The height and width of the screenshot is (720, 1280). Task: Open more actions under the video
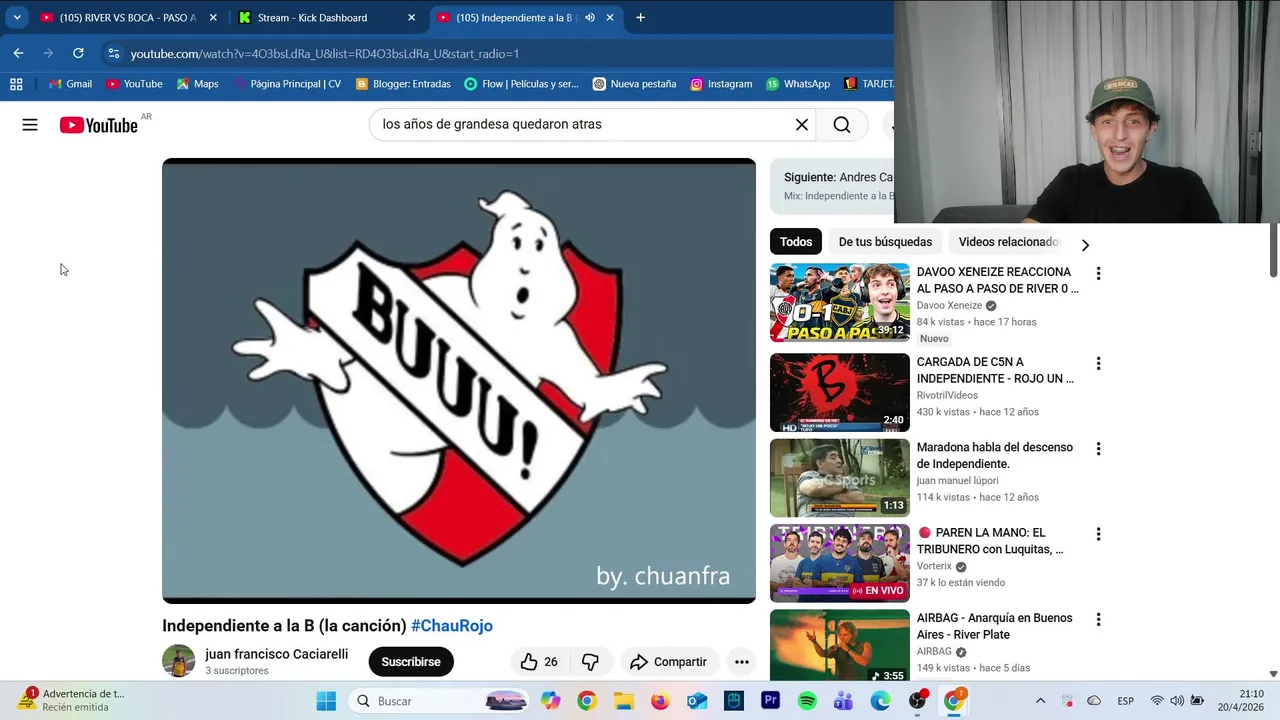point(741,662)
